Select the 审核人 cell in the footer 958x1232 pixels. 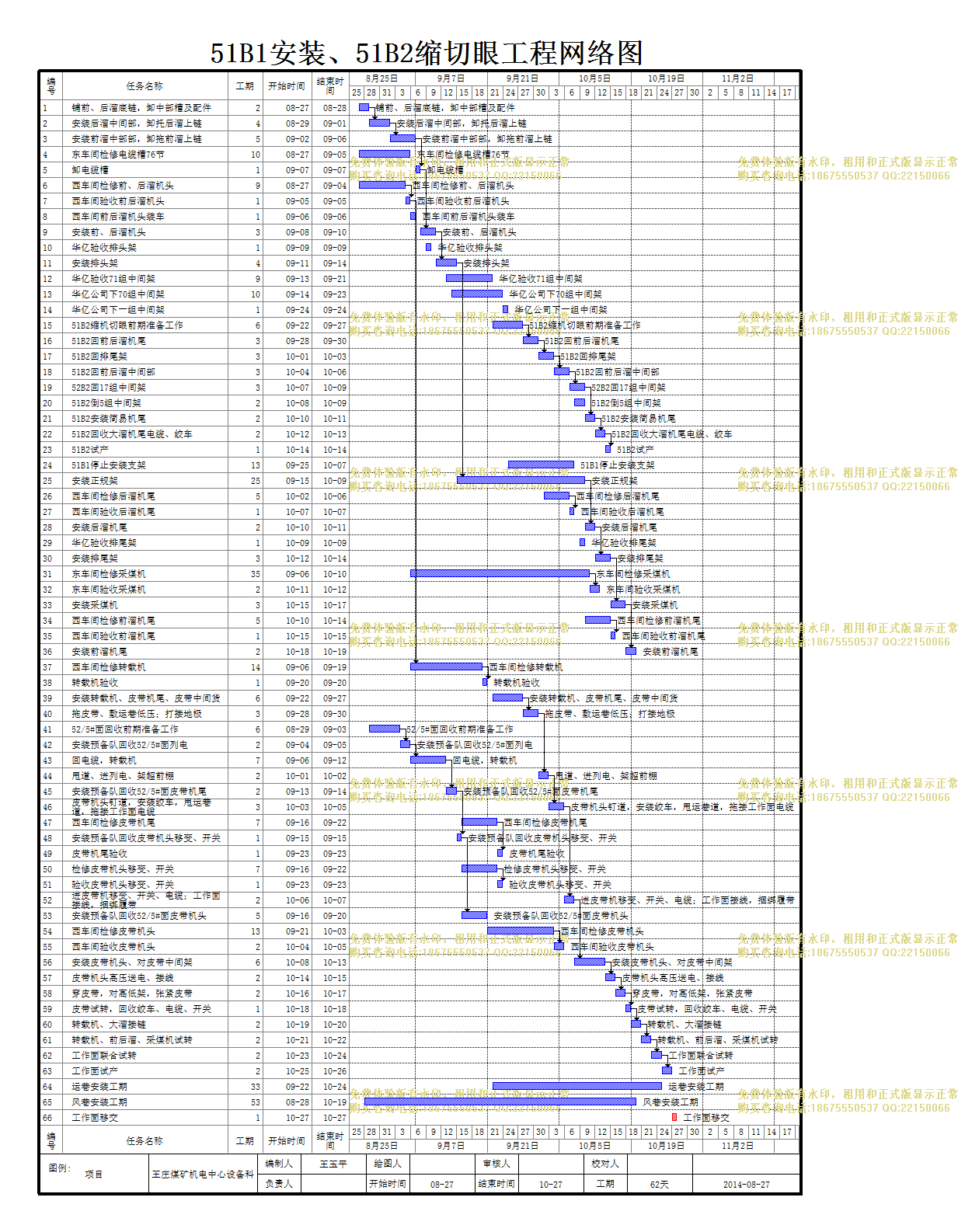(x=496, y=1164)
